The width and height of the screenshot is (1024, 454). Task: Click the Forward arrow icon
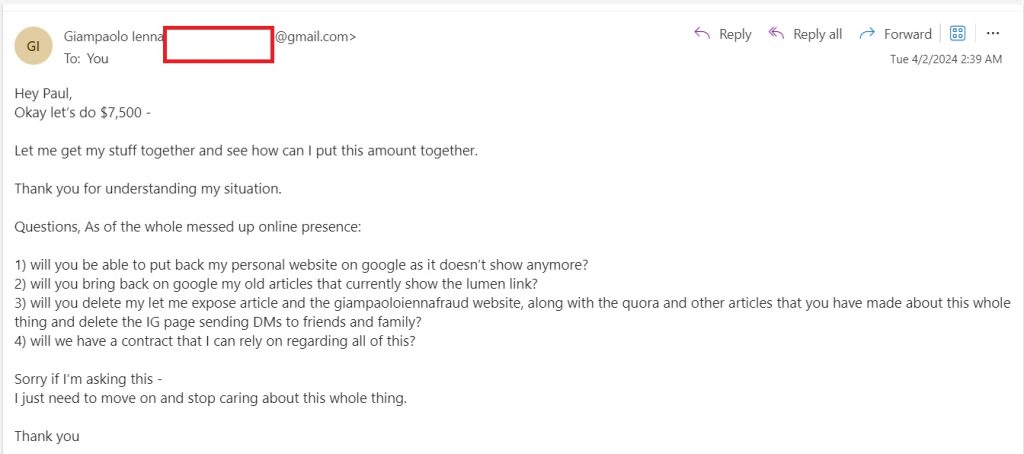click(867, 34)
